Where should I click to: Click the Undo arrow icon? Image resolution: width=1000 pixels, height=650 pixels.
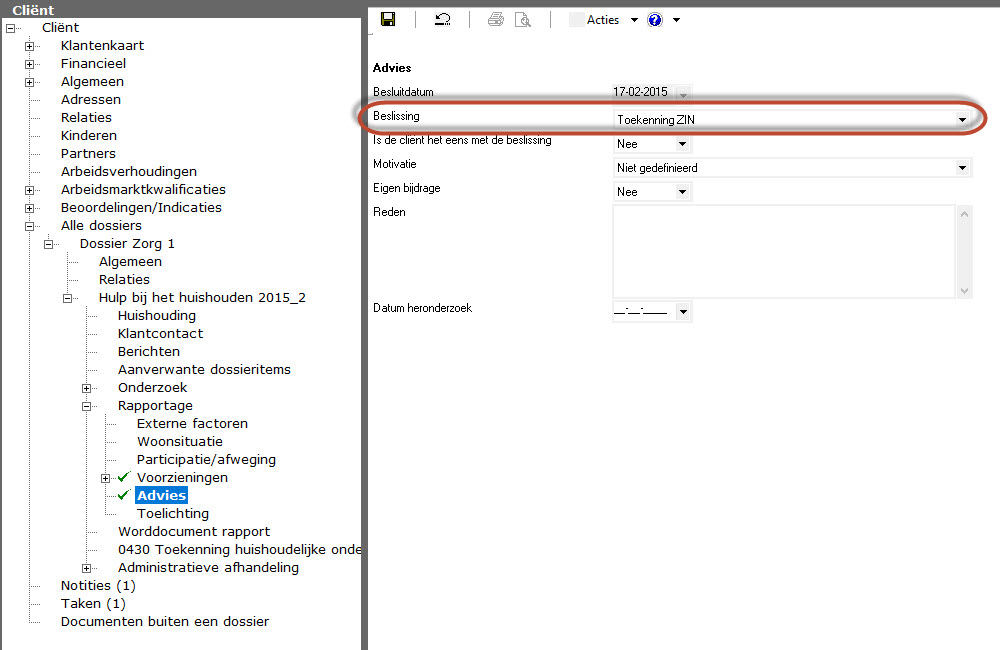coord(442,19)
